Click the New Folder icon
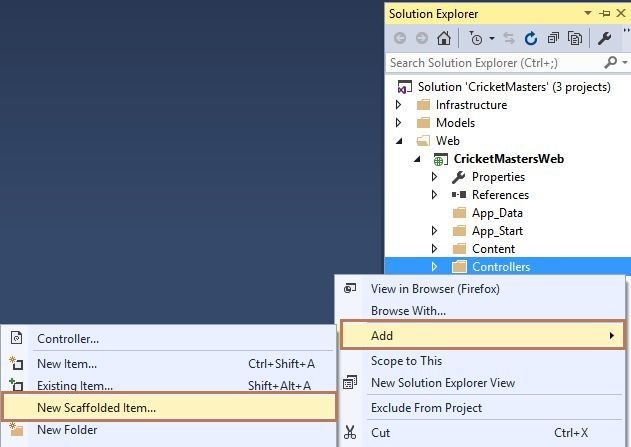Image resolution: width=631 pixels, height=447 pixels. click(16, 430)
